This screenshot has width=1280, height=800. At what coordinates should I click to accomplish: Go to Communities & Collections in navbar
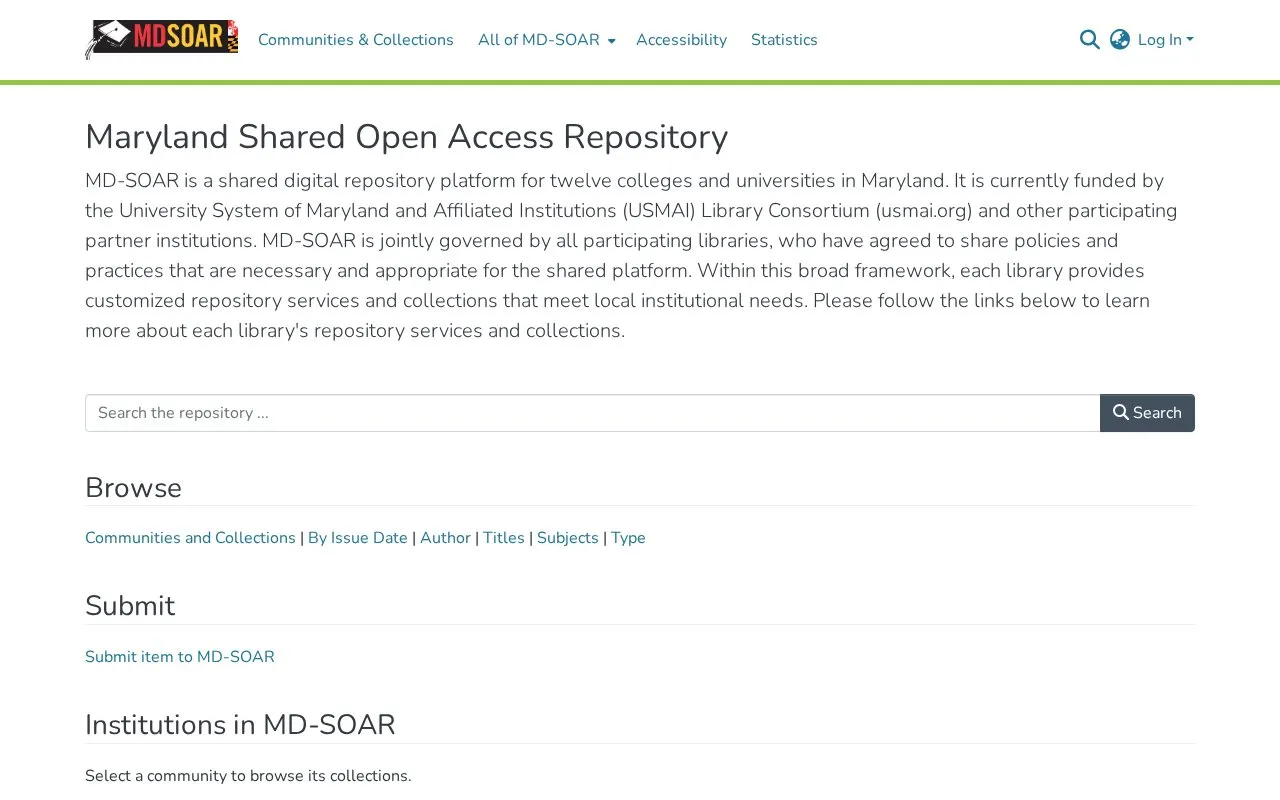(356, 40)
